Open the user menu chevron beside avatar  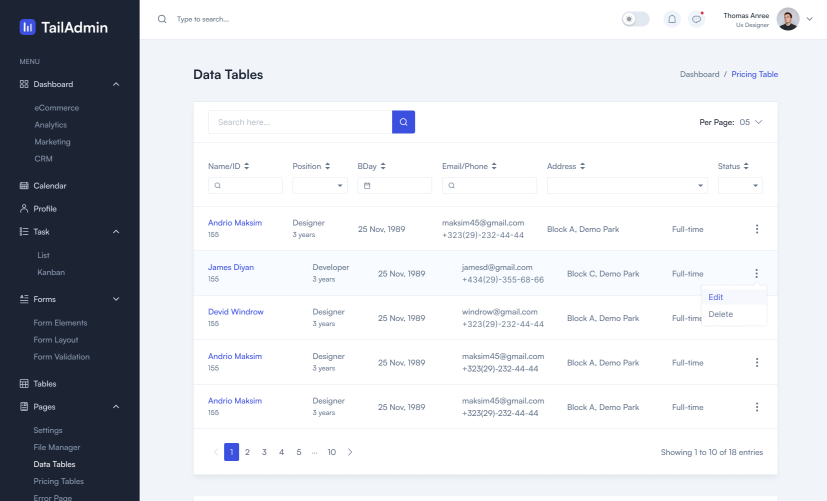(810, 19)
